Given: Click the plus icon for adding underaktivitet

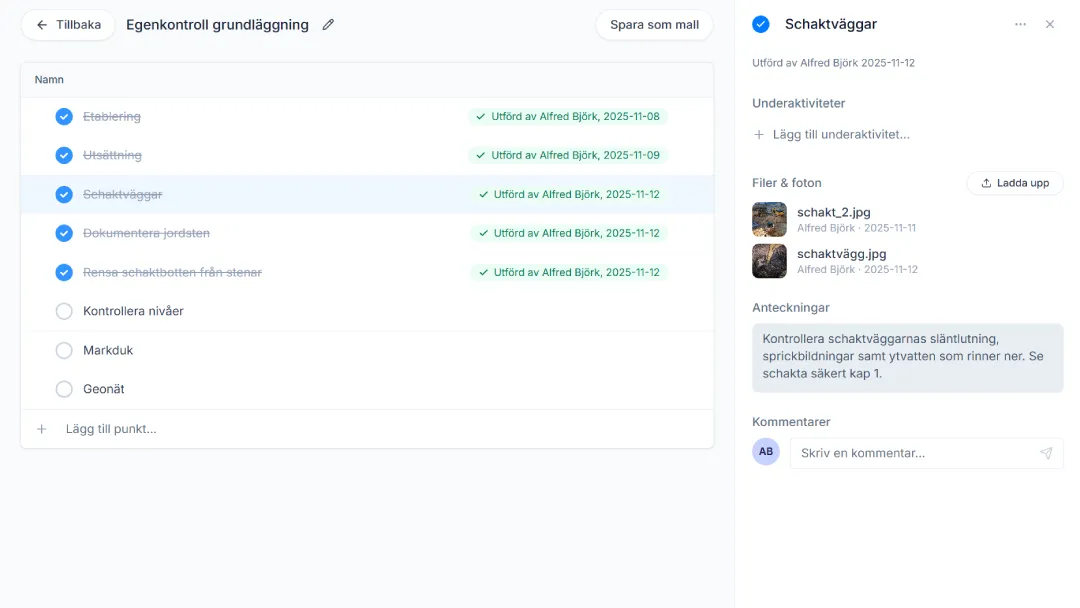Looking at the screenshot, I should 759,135.
